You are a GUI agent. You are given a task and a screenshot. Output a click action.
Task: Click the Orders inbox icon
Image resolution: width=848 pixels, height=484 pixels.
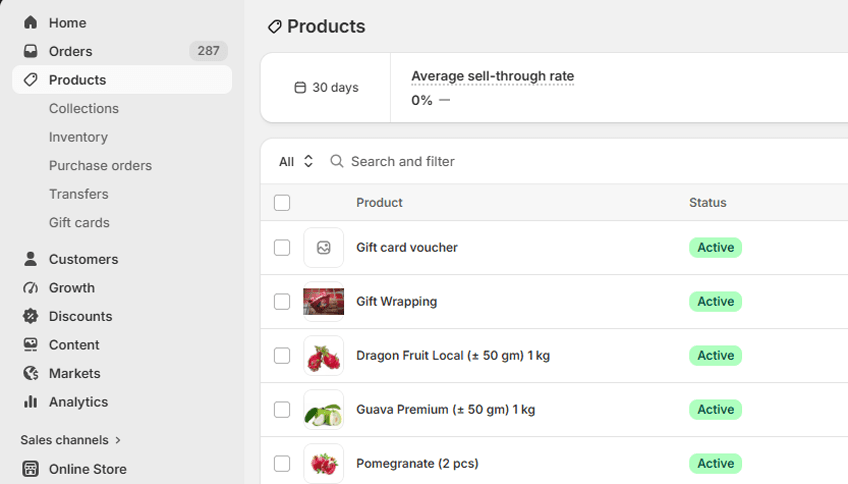(30, 51)
